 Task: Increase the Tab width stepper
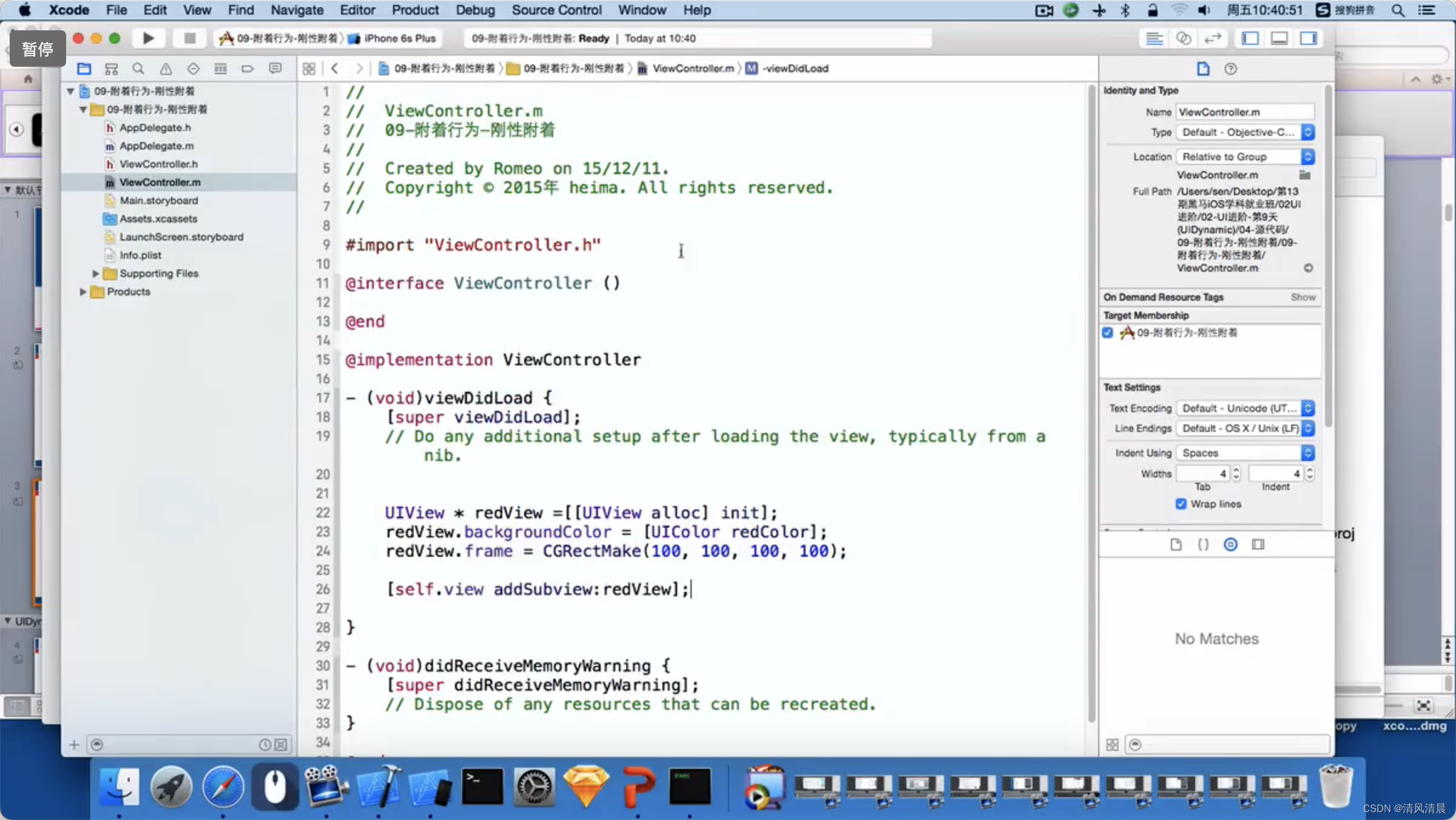[x=1236, y=470]
